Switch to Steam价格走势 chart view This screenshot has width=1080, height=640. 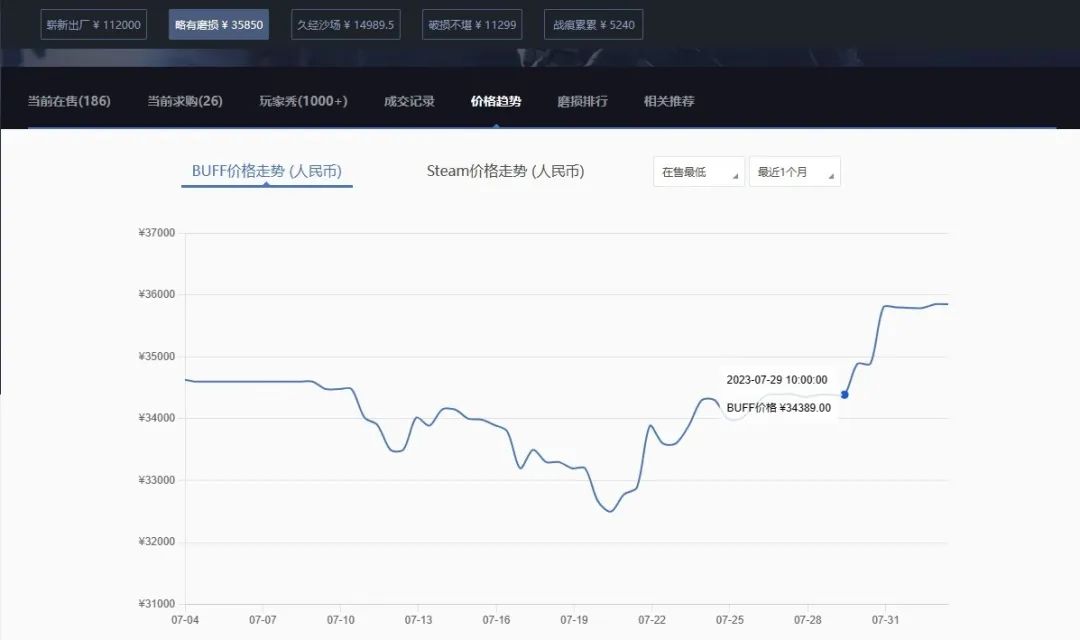(505, 171)
